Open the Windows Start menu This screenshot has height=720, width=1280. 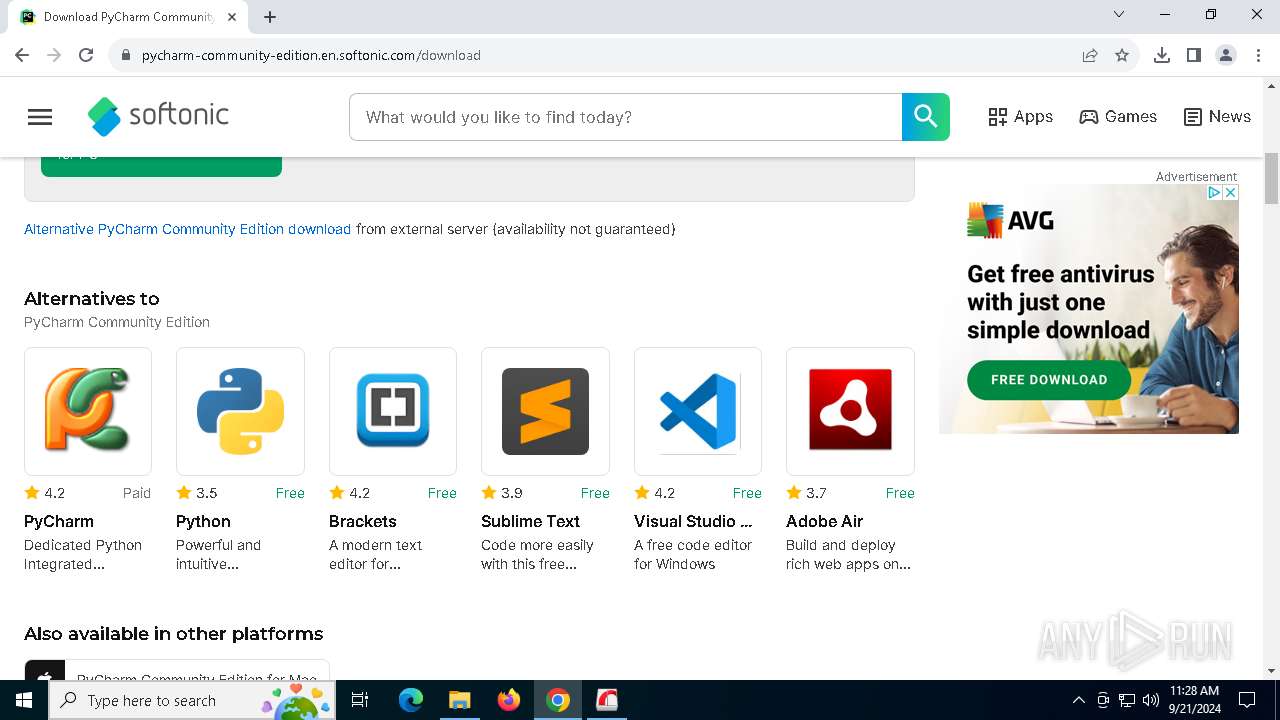coord(24,700)
